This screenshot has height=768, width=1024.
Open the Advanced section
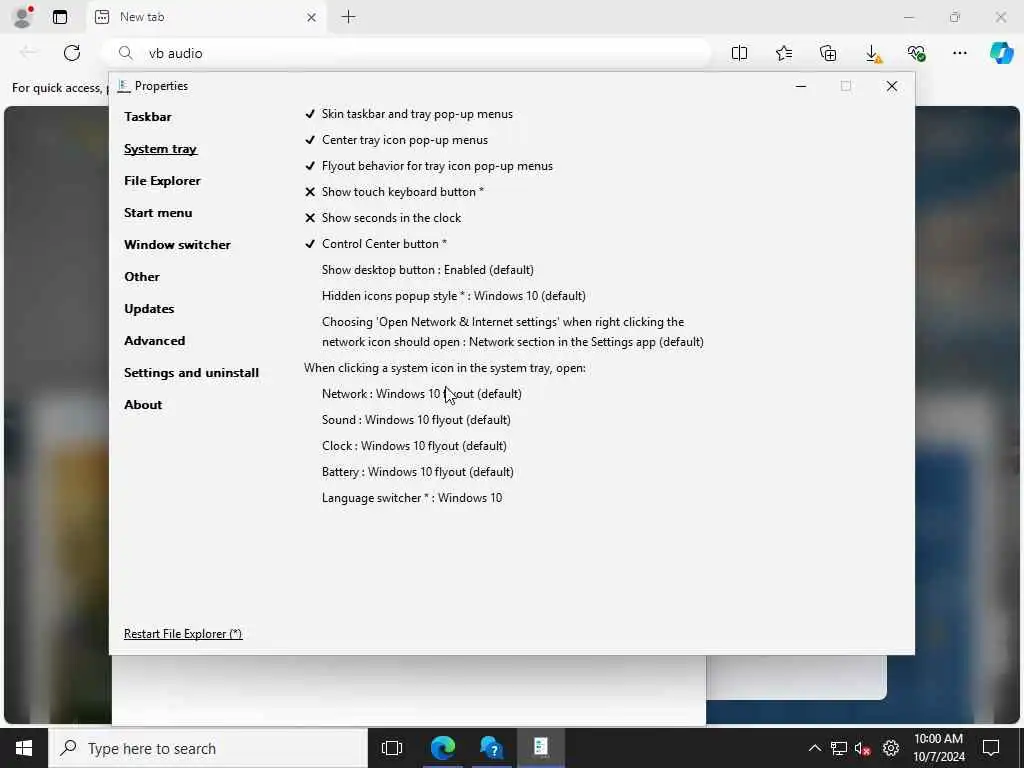pos(155,341)
